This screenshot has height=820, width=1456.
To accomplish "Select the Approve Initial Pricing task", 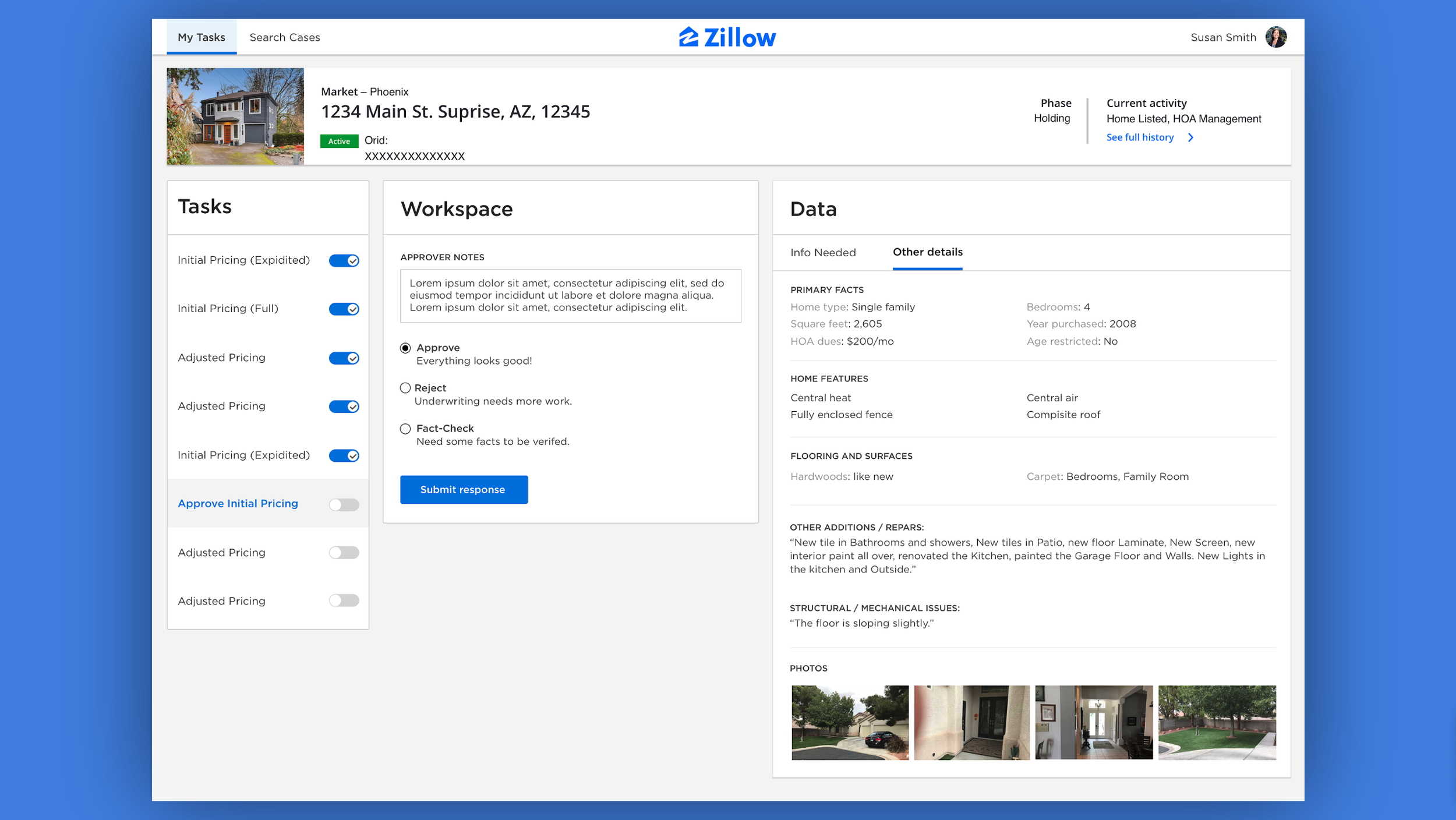I will pos(238,504).
